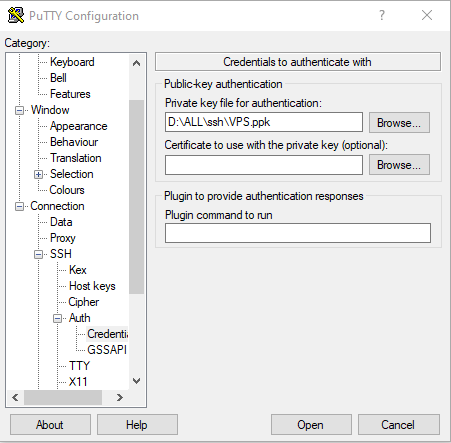Image resolution: width=451 pixels, height=443 pixels.
Task: Cancel the PuTTY configuration dialog
Action: pyautogui.click(x=399, y=425)
